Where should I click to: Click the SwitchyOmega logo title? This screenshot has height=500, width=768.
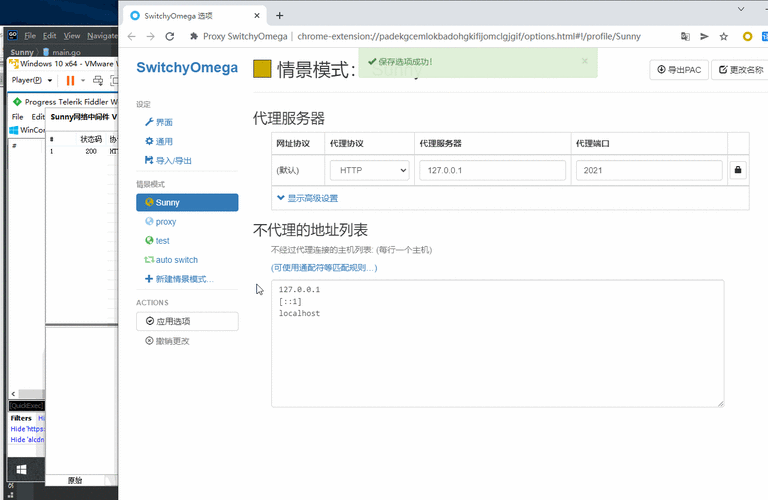tap(187, 68)
